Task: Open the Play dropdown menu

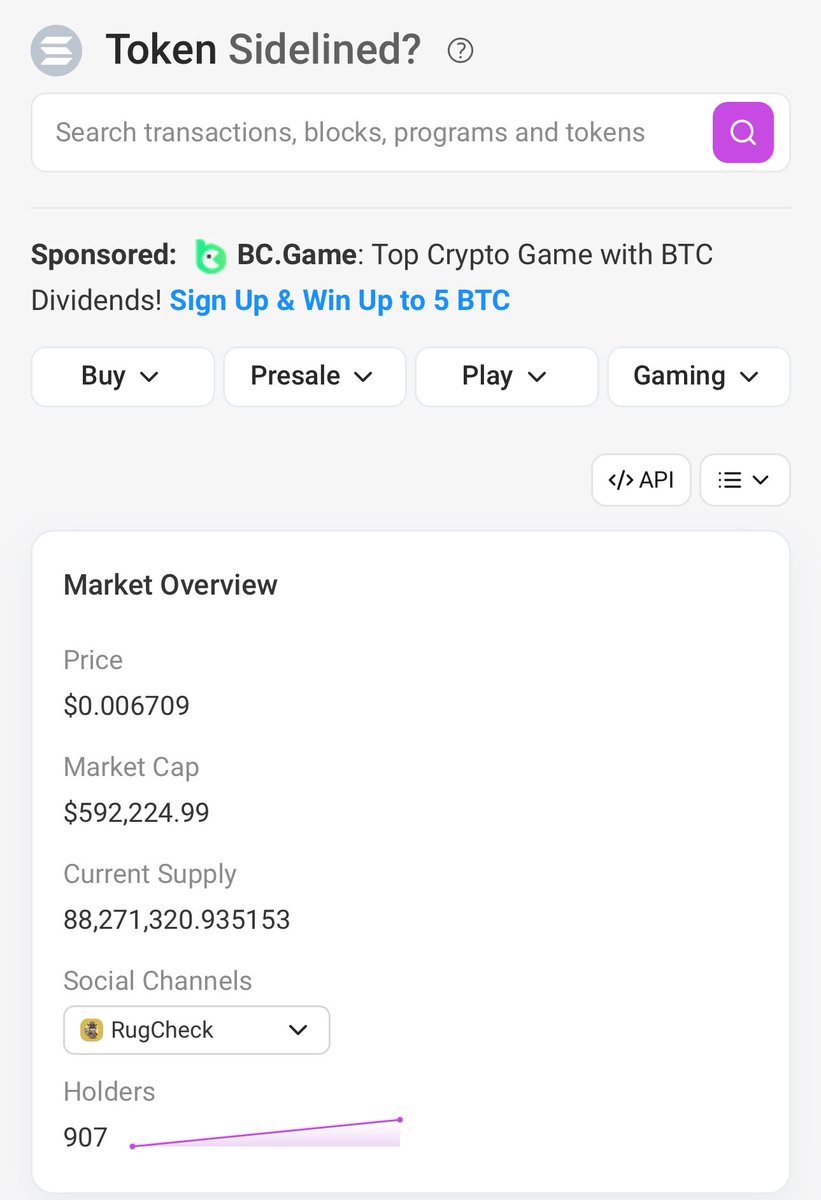Action: [507, 376]
